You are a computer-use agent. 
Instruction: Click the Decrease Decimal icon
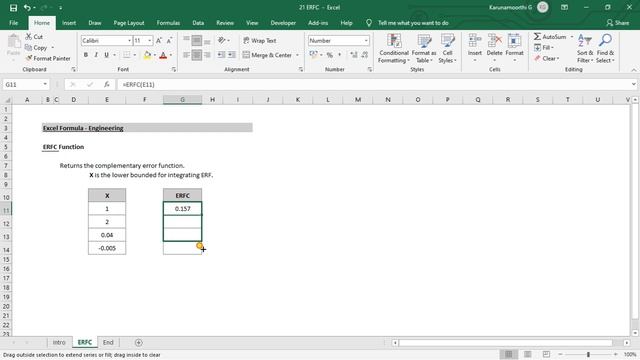point(364,55)
